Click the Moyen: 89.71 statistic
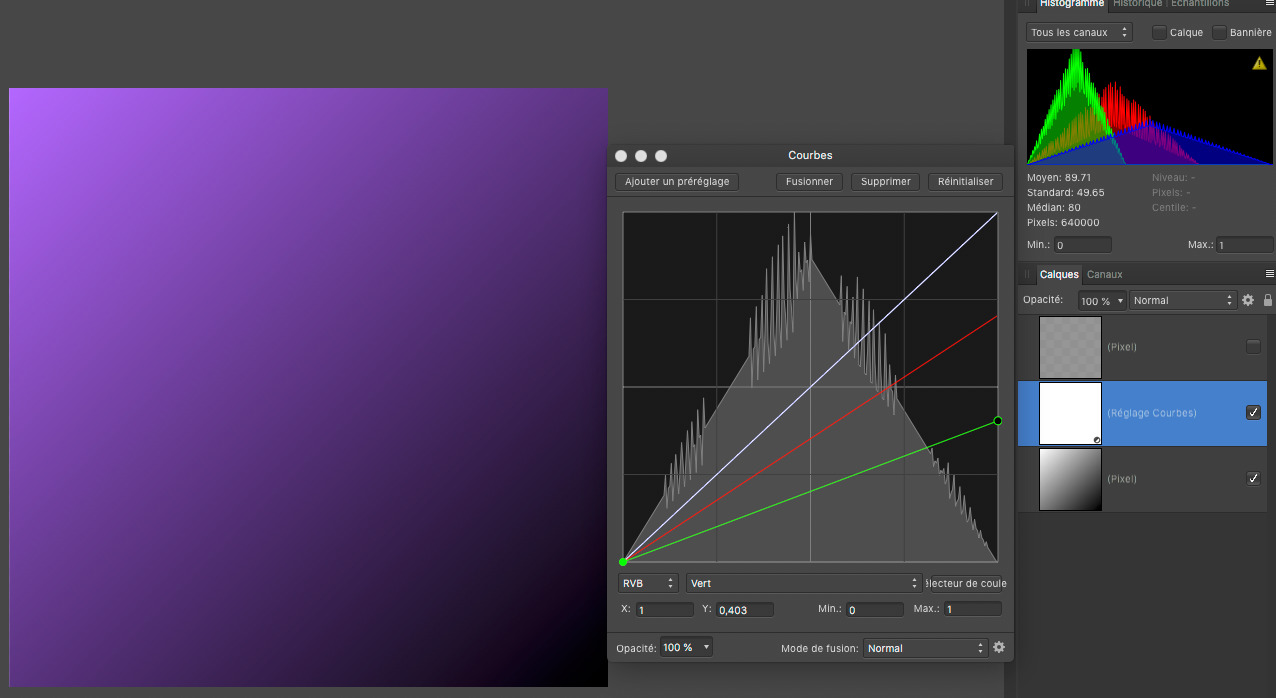The height and width of the screenshot is (698, 1276). 1059,177
